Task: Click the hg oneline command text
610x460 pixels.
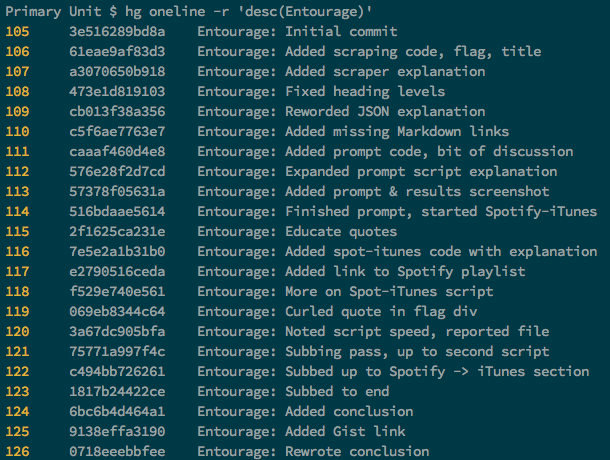Action: point(249,12)
